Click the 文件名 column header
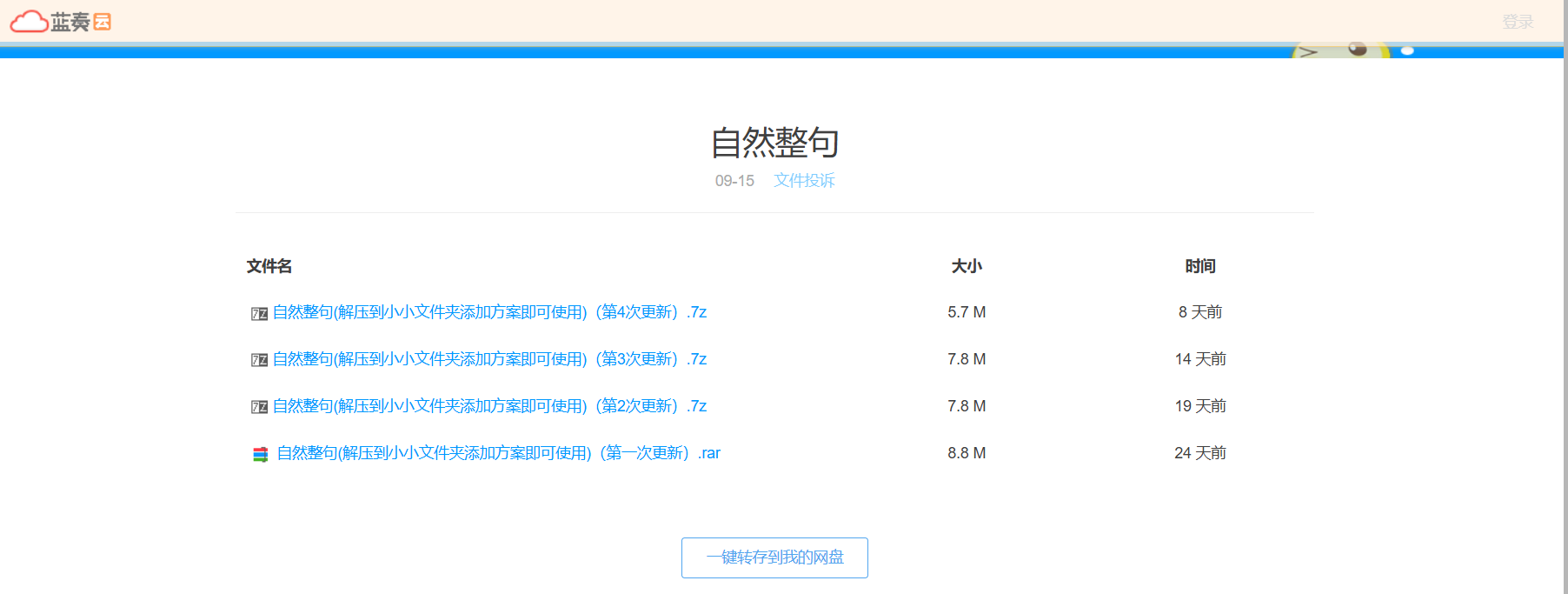The image size is (1568, 594). 269,266
